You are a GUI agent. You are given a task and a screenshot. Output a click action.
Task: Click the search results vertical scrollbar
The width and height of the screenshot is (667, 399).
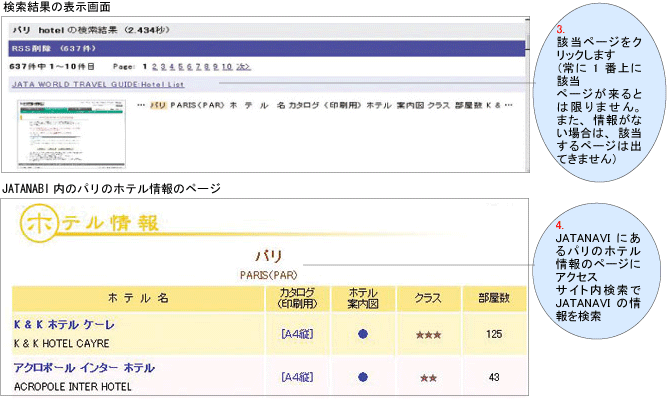tap(527, 94)
